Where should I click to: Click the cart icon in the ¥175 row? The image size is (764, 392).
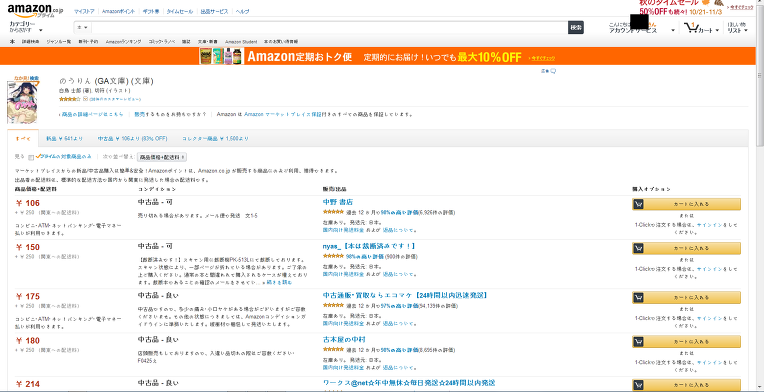(x=638, y=297)
